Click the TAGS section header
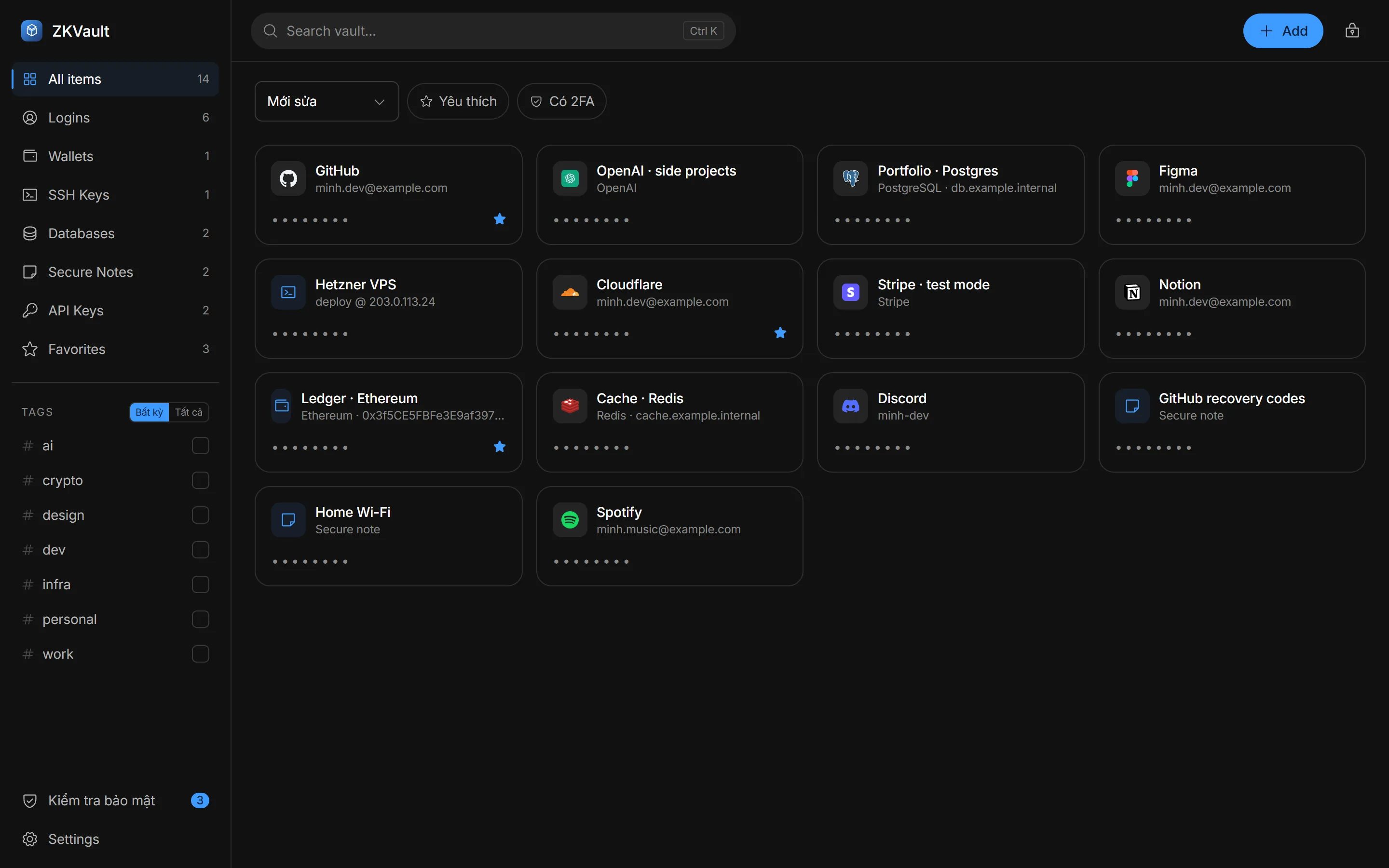This screenshot has width=1389, height=868. coord(37,412)
